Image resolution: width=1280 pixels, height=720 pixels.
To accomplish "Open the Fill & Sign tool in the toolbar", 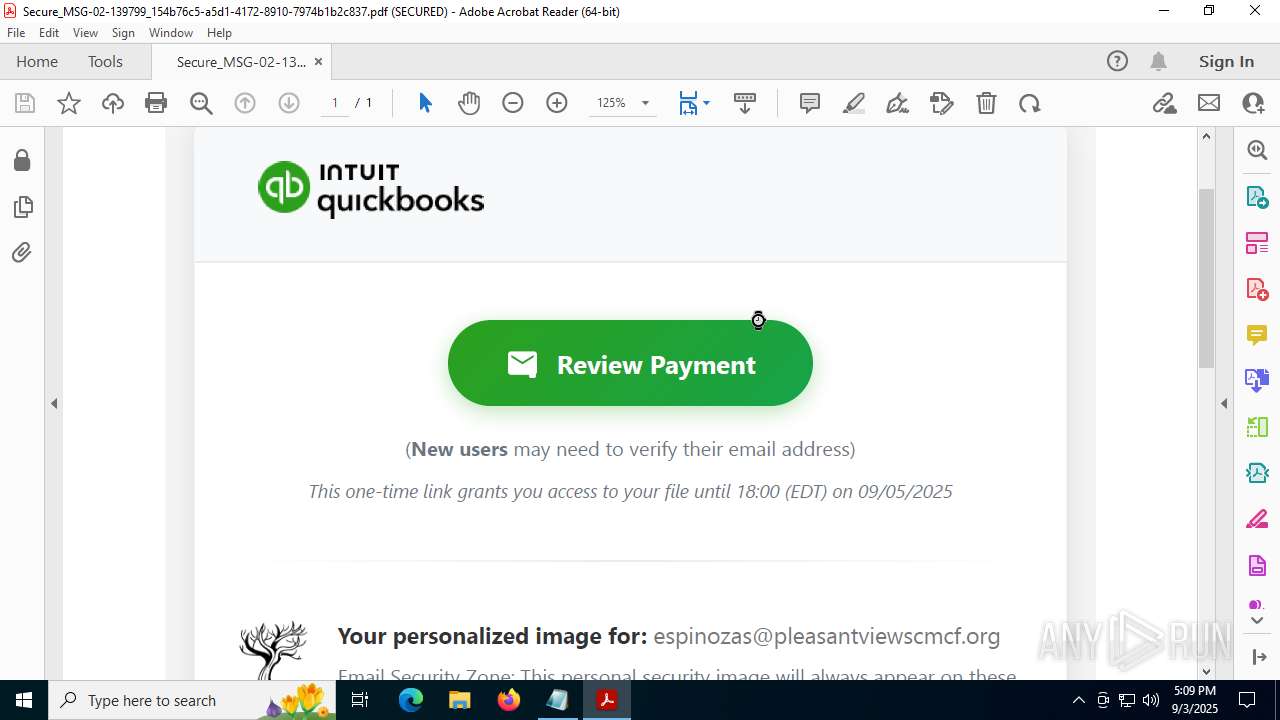I will pos(942,103).
